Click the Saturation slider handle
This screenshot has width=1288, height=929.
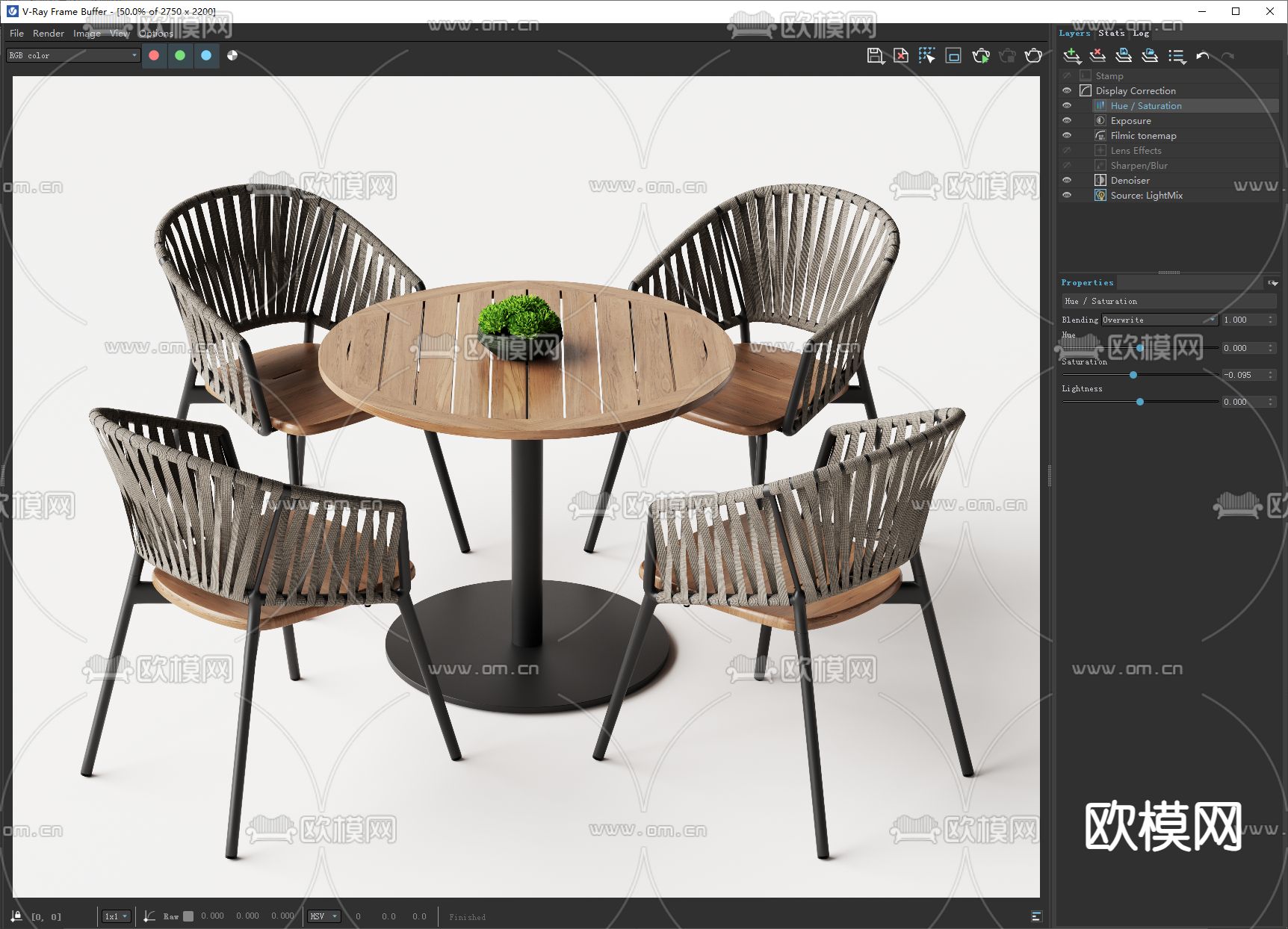point(1133,375)
